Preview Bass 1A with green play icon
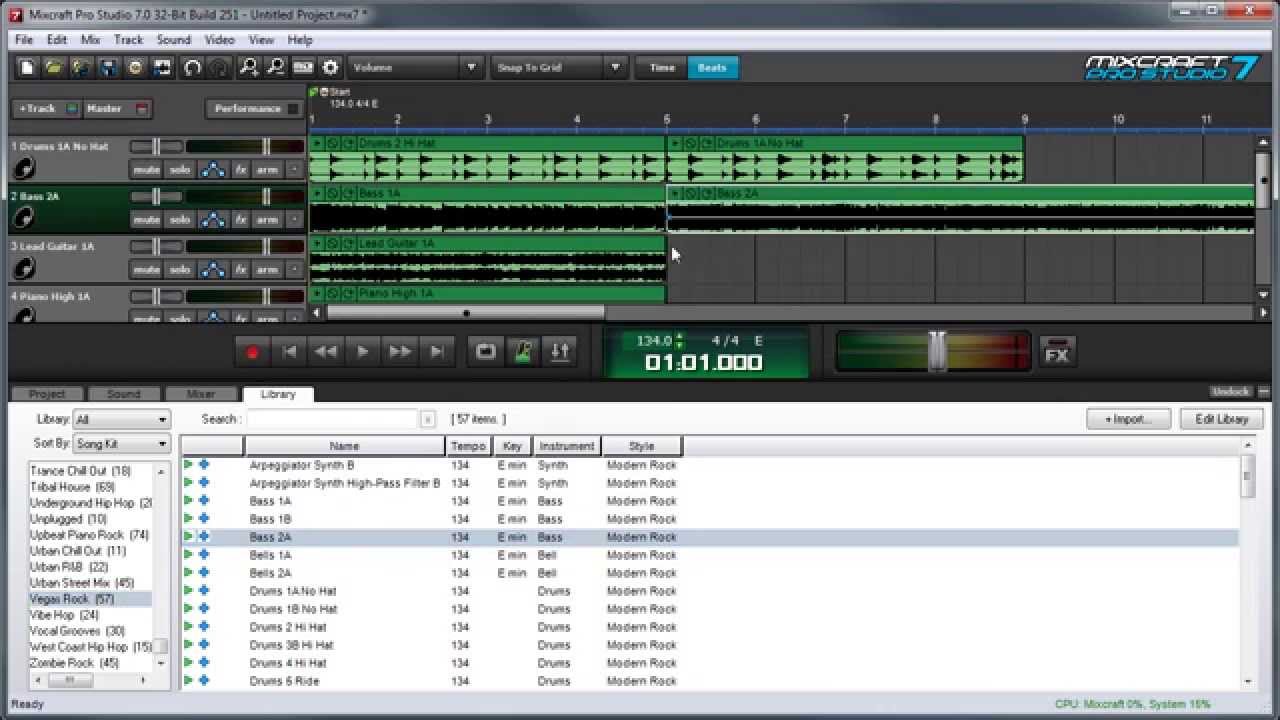 [x=188, y=501]
